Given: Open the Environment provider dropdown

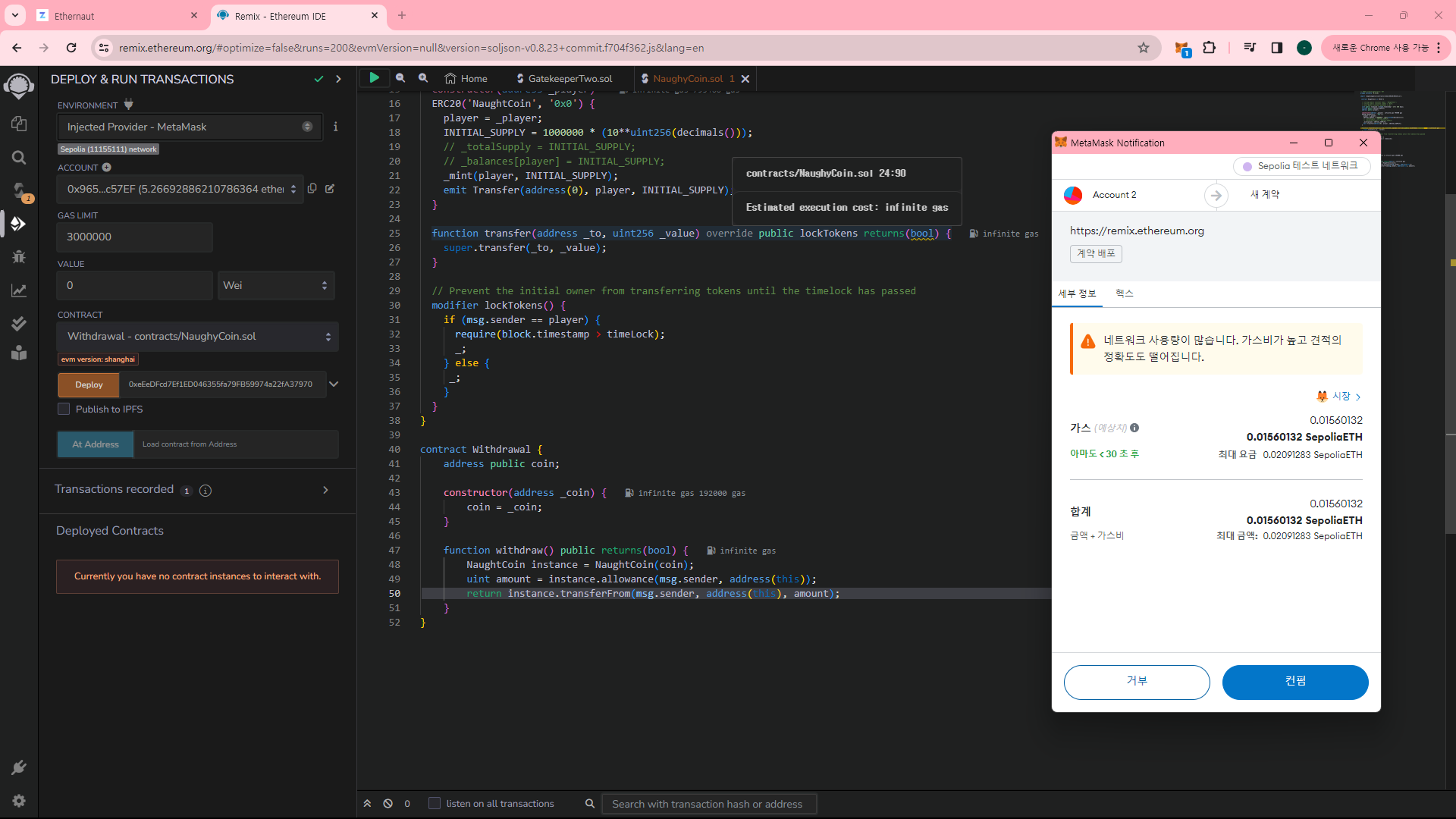Looking at the screenshot, I should pos(190,127).
